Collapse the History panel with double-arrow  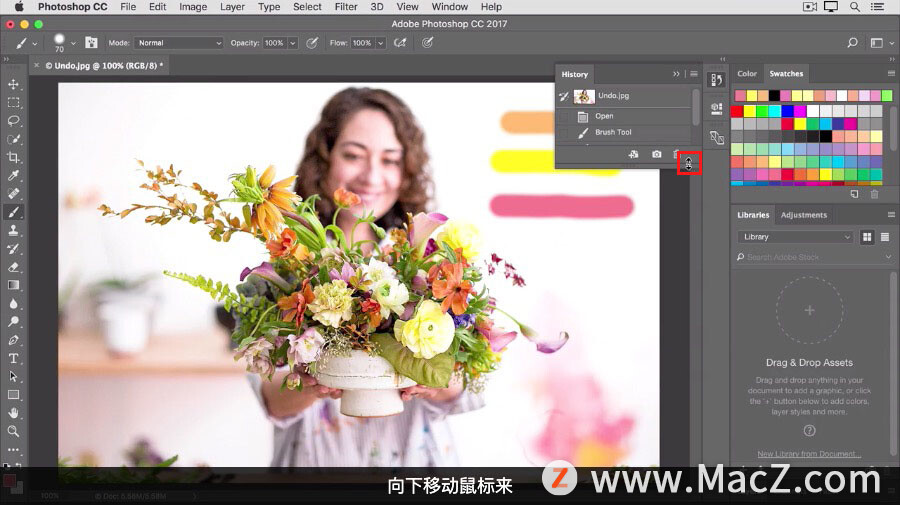pos(676,74)
